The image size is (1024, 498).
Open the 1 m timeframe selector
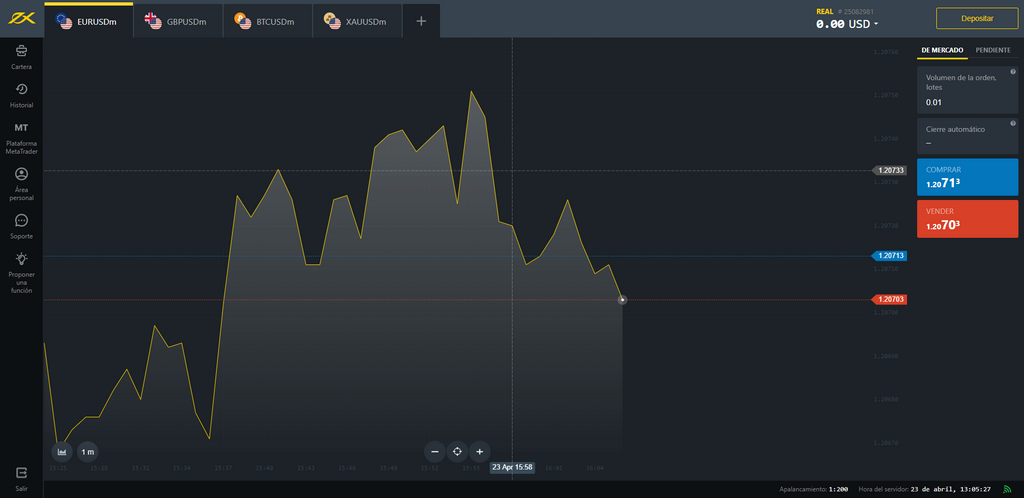[88, 452]
